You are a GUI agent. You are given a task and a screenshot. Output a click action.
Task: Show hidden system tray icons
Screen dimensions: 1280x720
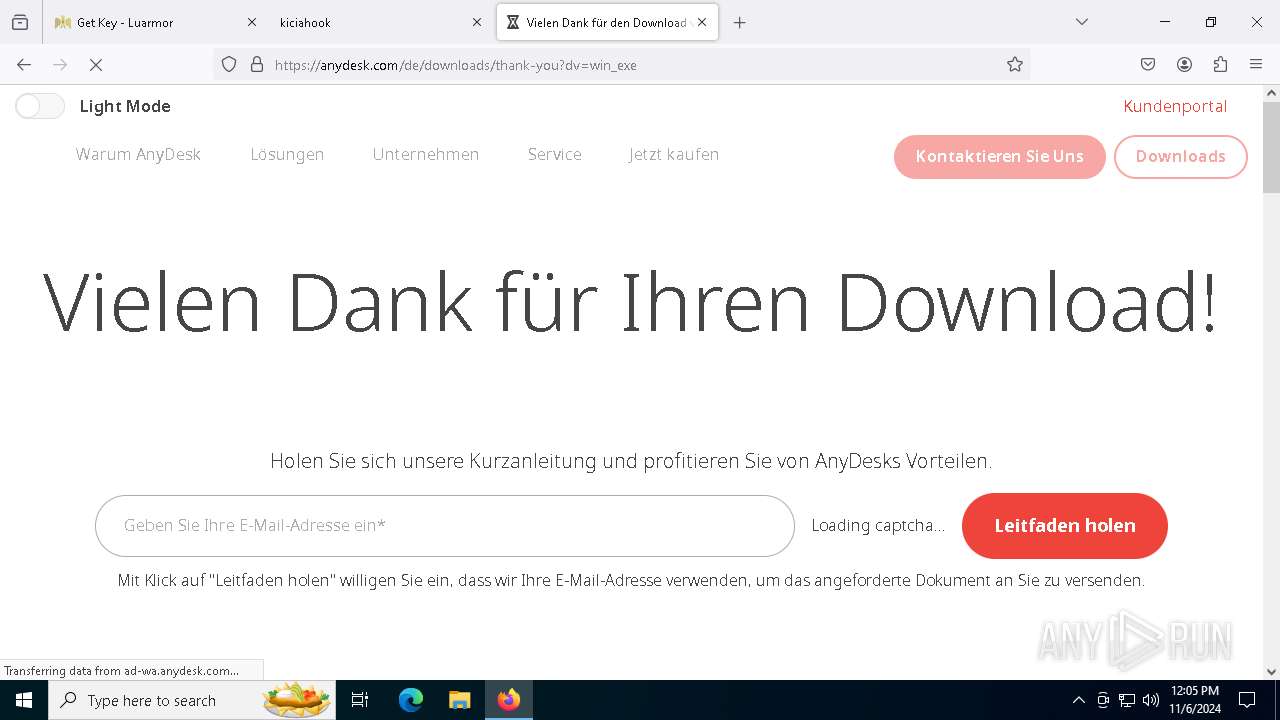[x=1078, y=700]
